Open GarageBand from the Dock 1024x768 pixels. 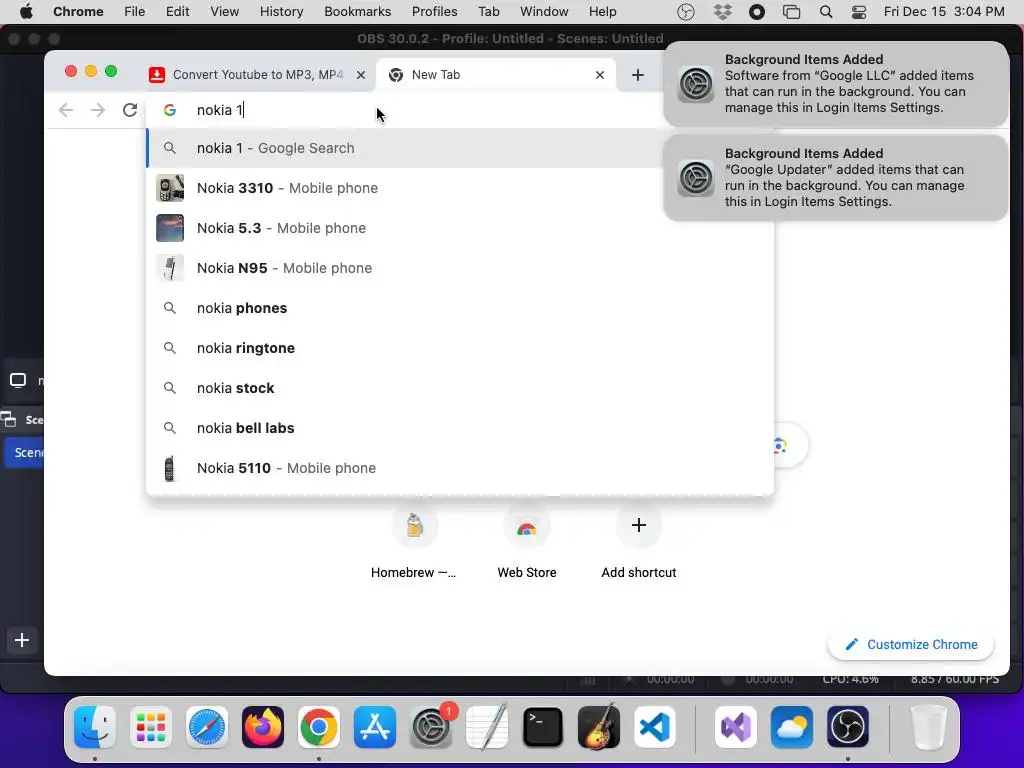click(599, 727)
